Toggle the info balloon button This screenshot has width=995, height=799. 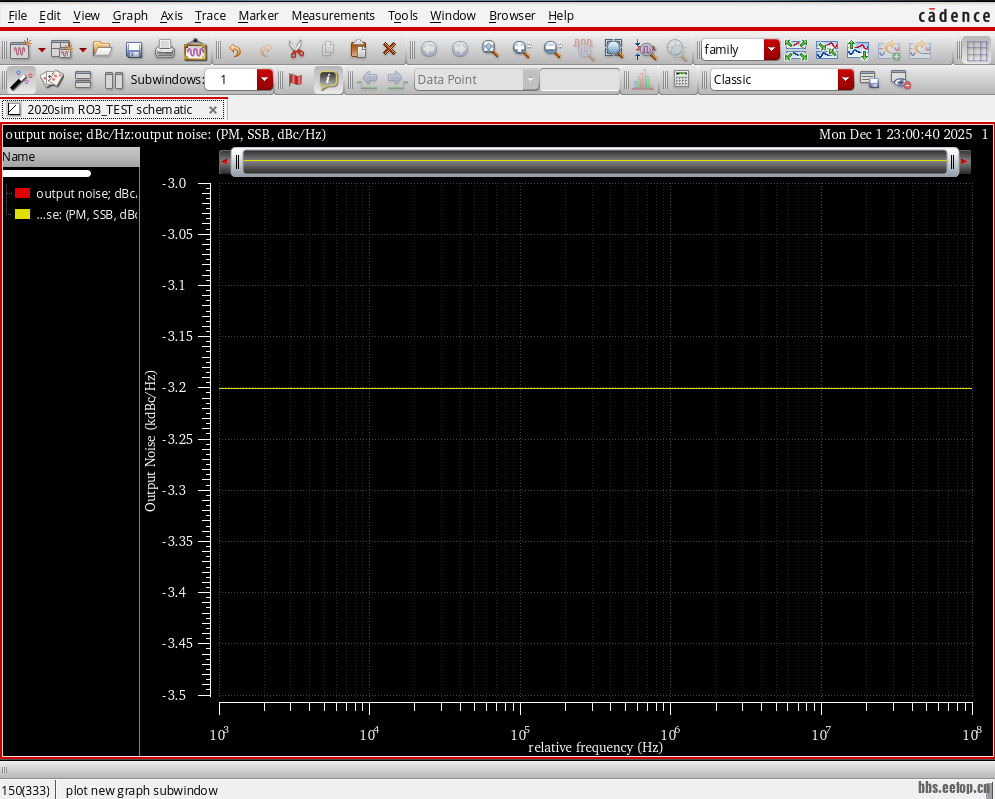pos(327,80)
